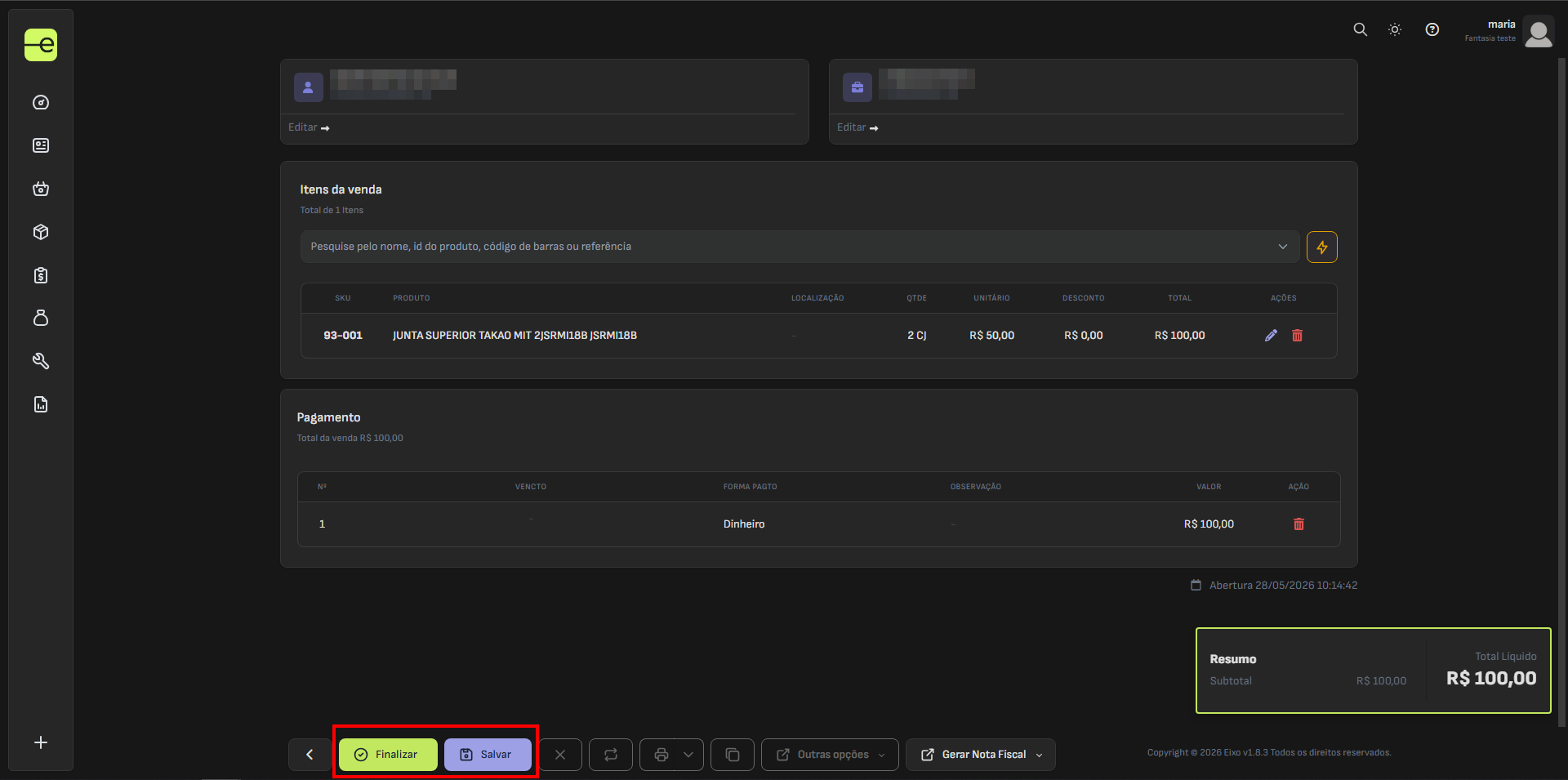Click the Salvar button

(x=488, y=755)
